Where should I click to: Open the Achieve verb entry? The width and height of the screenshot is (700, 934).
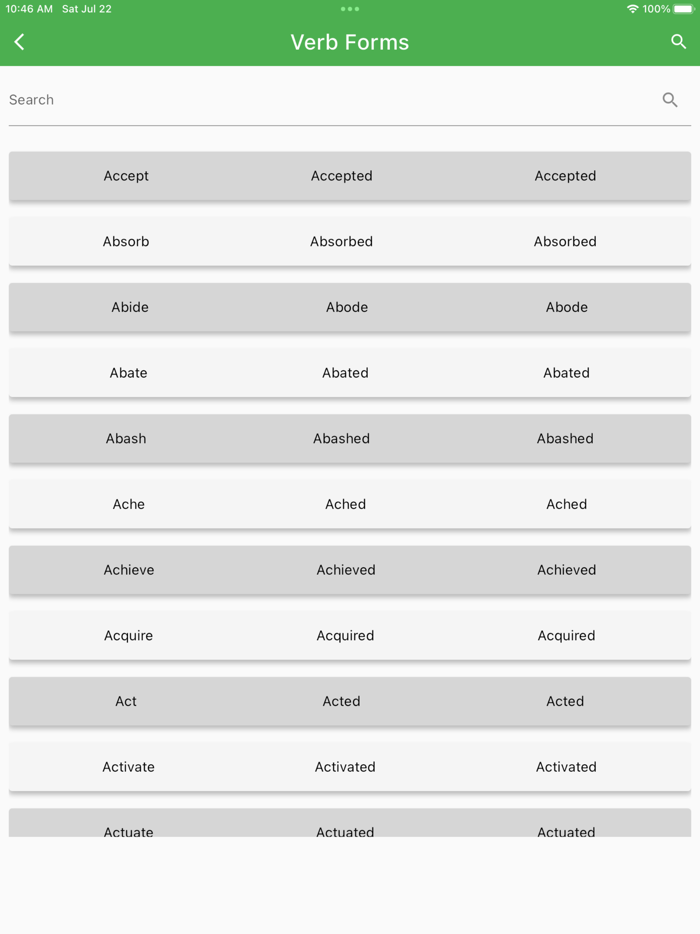pyautogui.click(x=349, y=570)
